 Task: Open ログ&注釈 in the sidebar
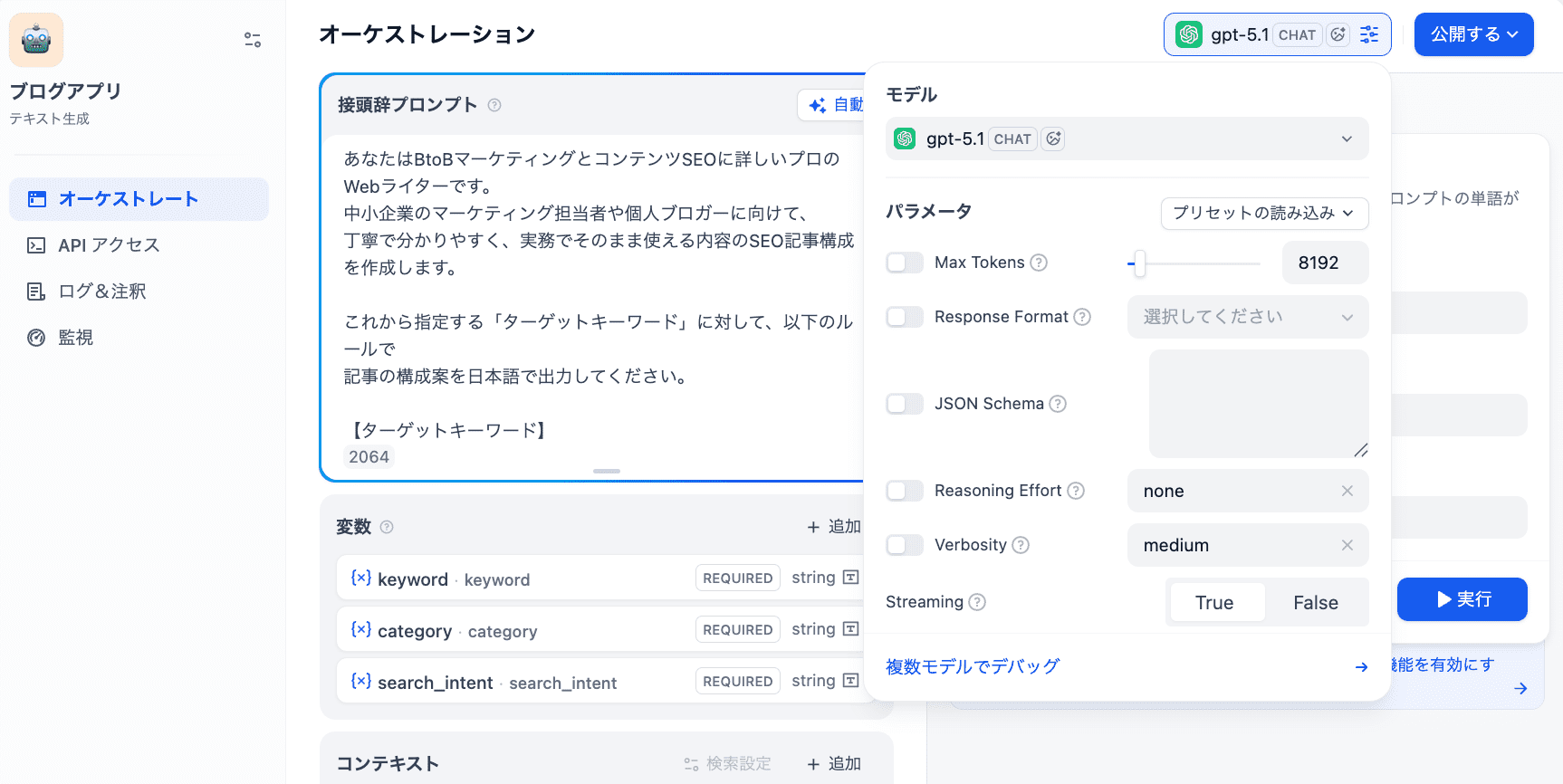click(139, 292)
